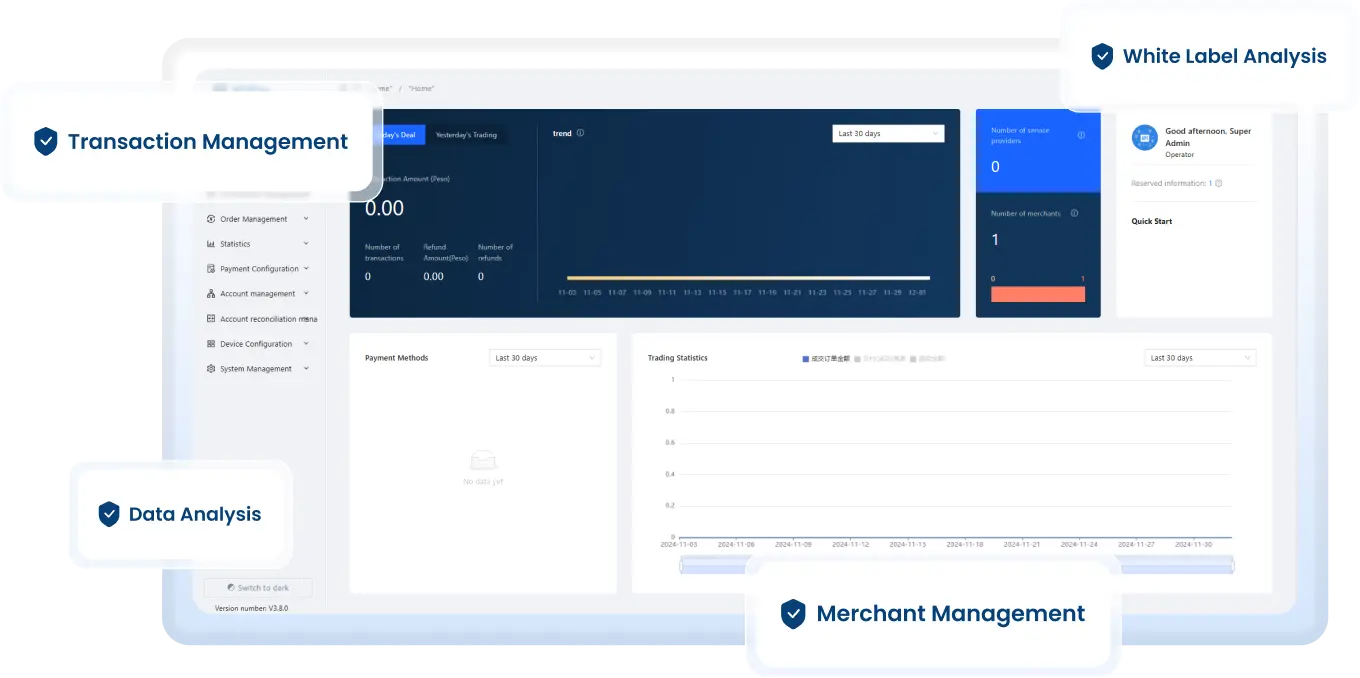
Task: Click the Account management sidebar icon
Action: [x=211, y=294]
